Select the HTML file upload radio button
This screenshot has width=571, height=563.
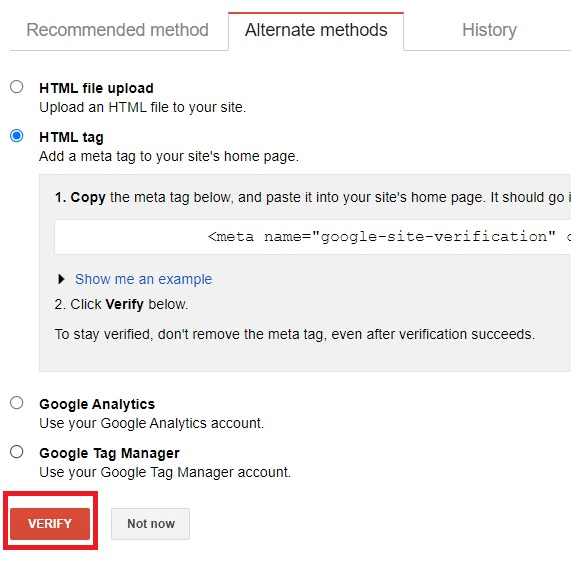click(17, 87)
